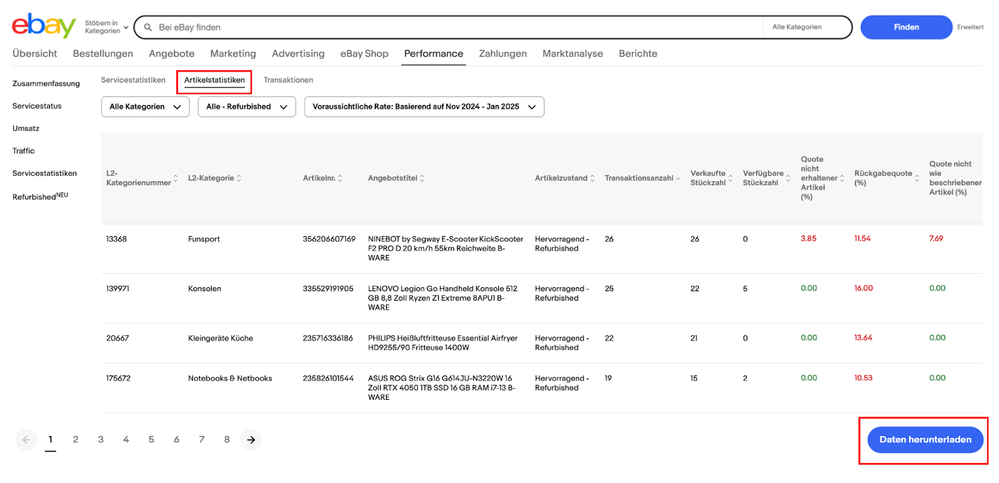Expand Stöbern in Kategorien menu
999x483 pixels.
point(106,27)
